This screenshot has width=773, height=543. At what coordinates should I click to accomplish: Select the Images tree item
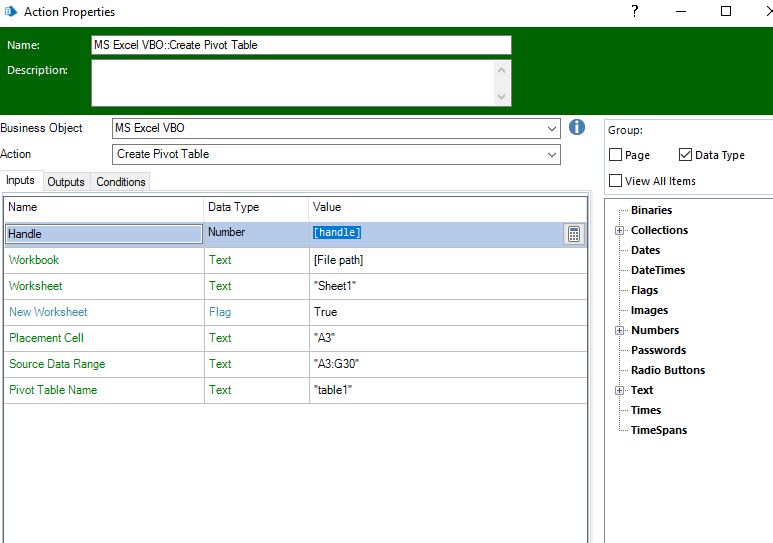point(649,310)
